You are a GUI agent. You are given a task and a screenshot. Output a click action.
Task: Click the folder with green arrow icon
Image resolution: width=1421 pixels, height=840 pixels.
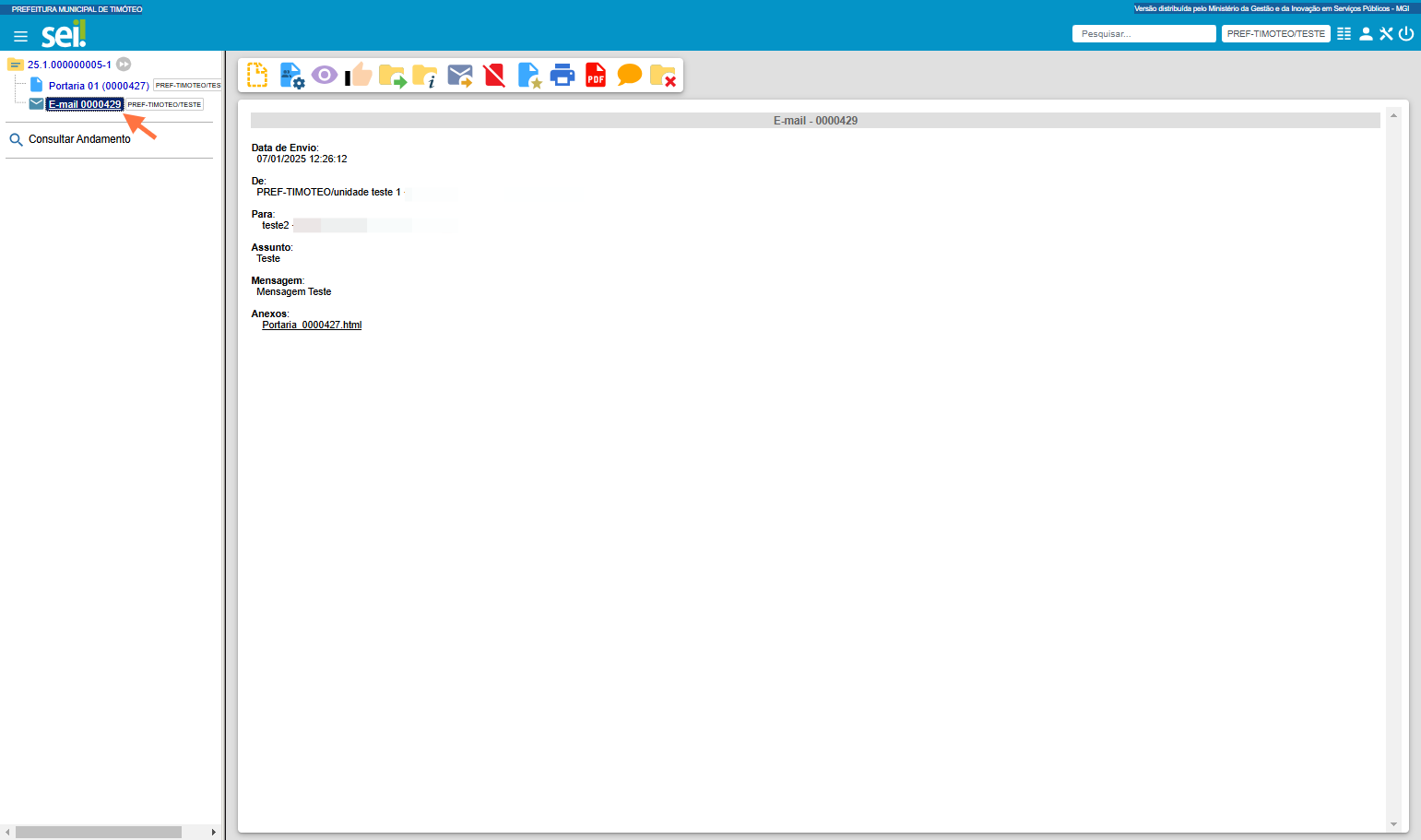pyautogui.click(x=392, y=76)
